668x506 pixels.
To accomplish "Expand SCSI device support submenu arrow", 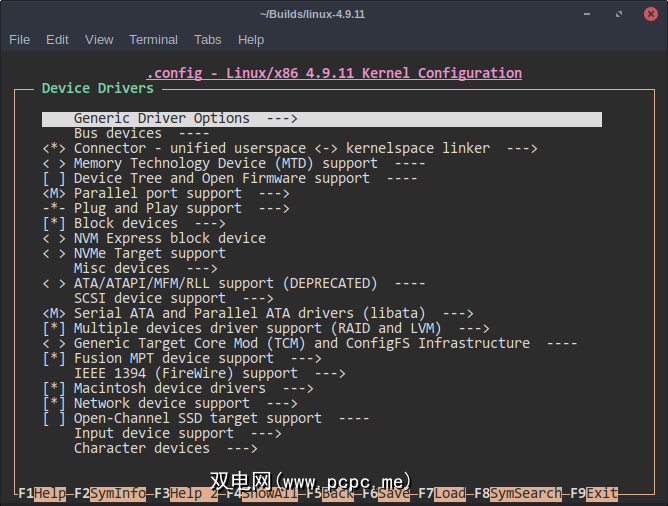I will pos(258,299).
